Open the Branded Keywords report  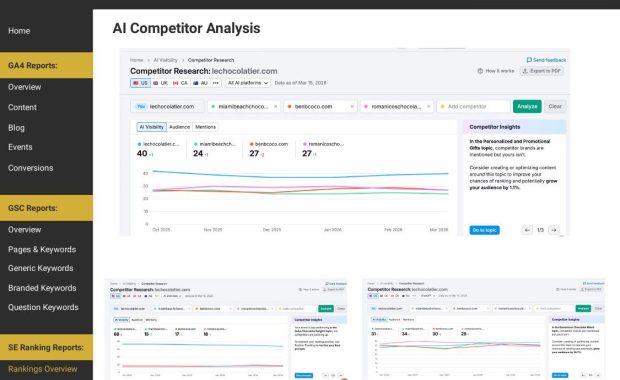42,288
